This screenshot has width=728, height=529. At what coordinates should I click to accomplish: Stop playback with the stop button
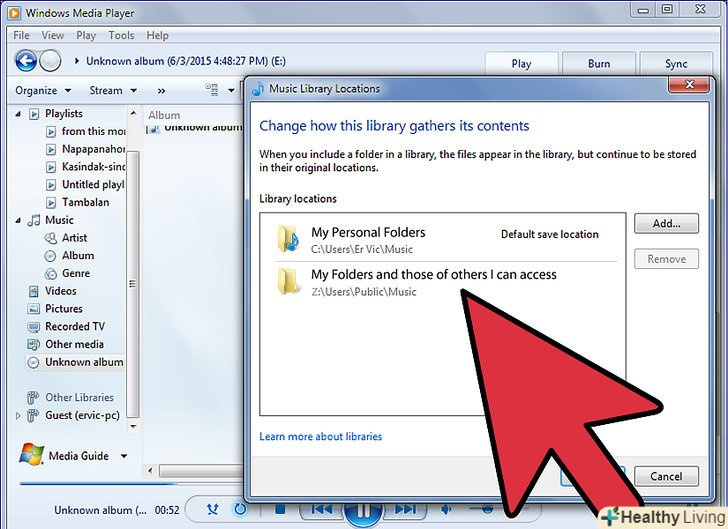[x=280, y=509]
